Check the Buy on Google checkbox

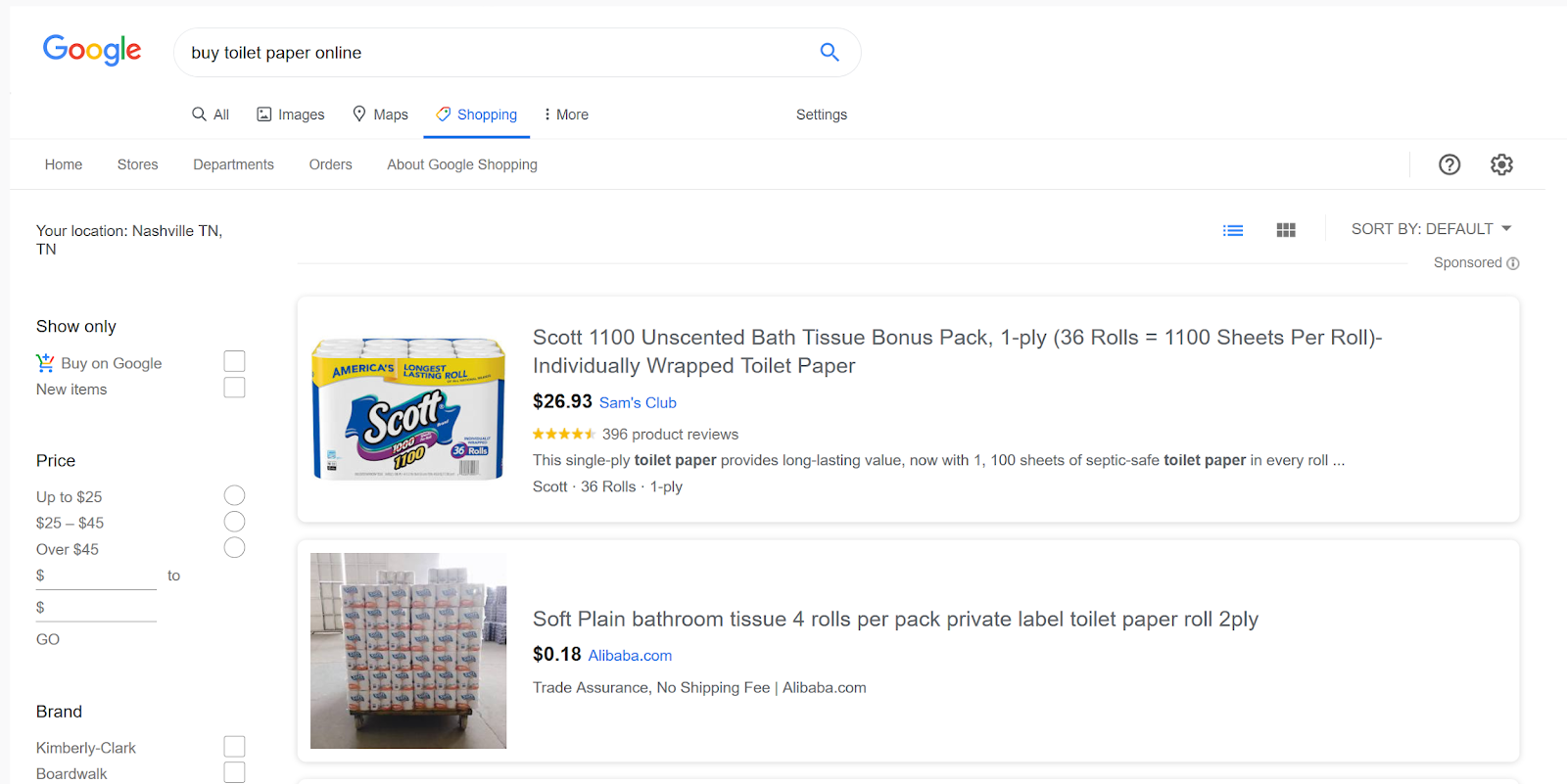pos(234,361)
